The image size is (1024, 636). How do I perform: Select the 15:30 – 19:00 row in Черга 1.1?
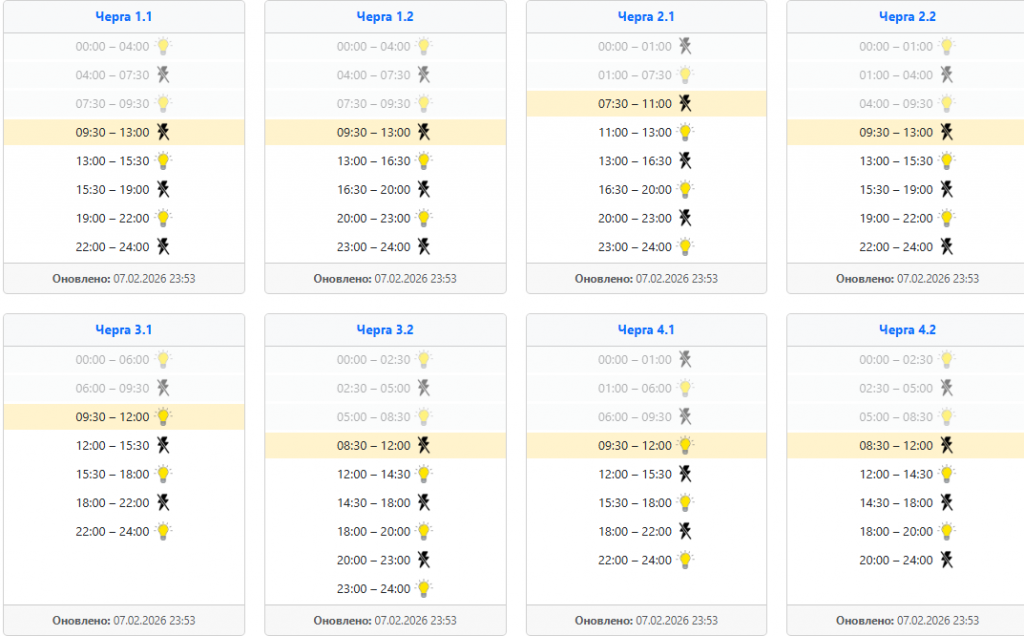point(124,190)
